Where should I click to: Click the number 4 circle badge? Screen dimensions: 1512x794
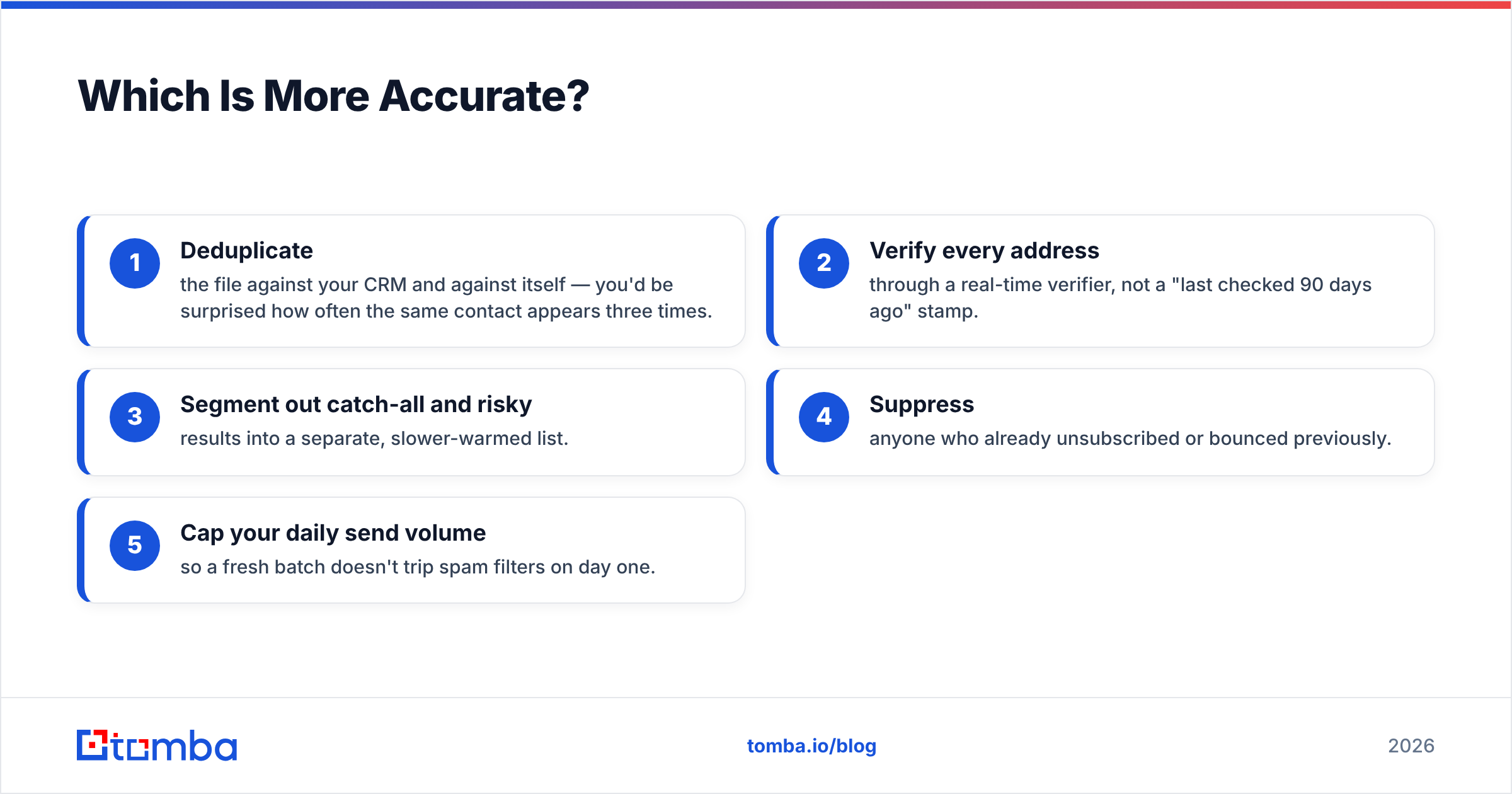coord(824,417)
